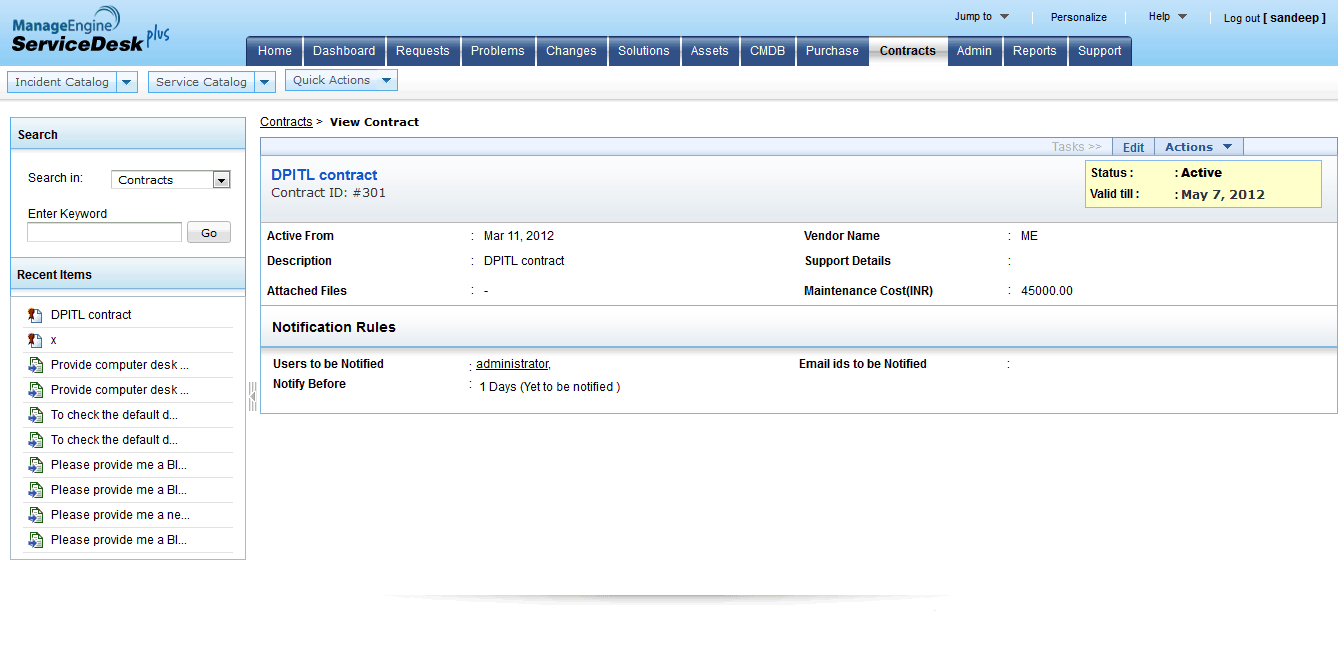
Task: Go to the Assets tab
Action: pos(710,51)
